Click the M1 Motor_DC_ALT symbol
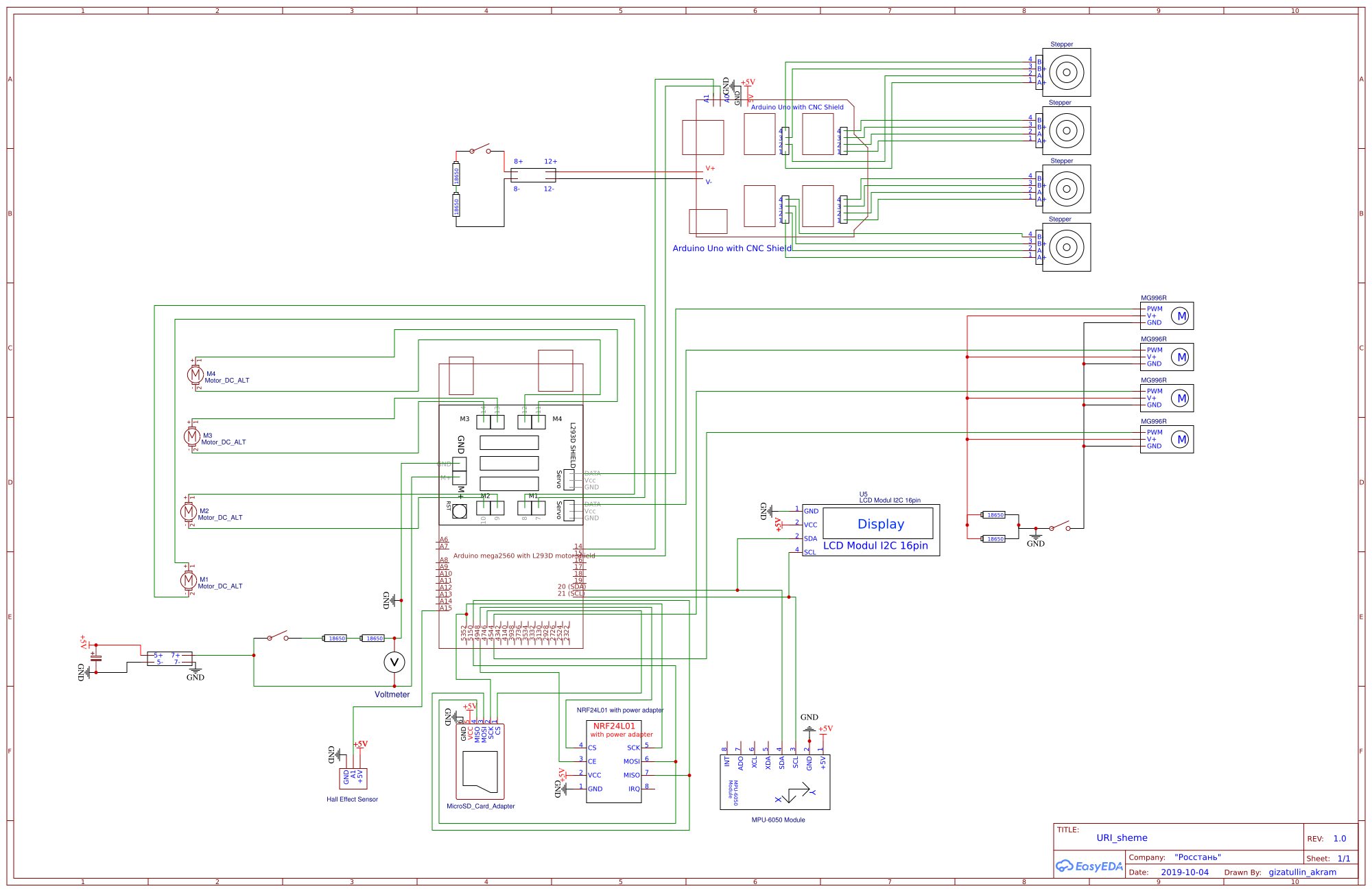This screenshot has width=1372, height=893. point(188,580)
